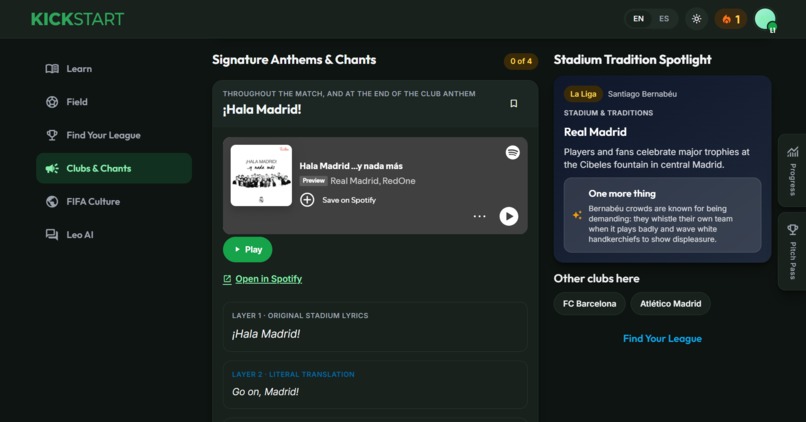Select the Atlético Madrid club chip
This screenshot has width=806, height=422.
670,304
